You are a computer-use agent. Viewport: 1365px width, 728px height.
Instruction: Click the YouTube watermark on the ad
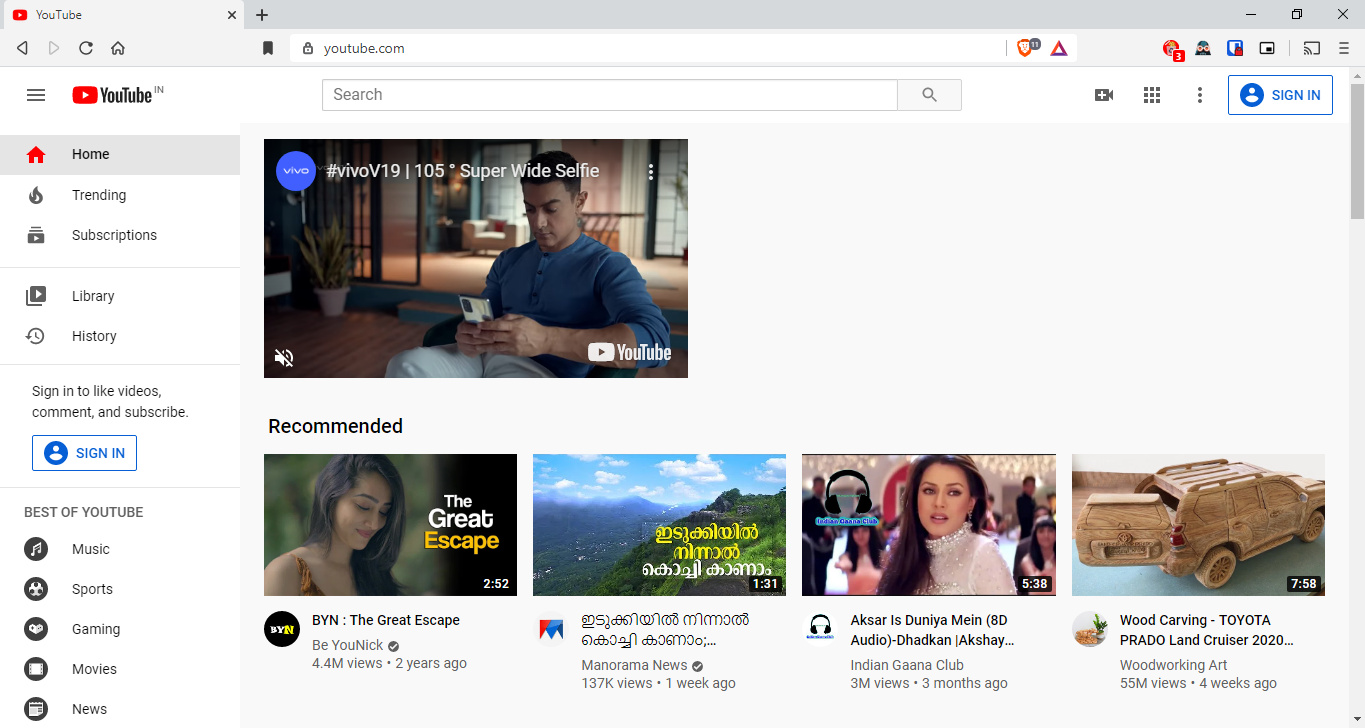point(629,352)
